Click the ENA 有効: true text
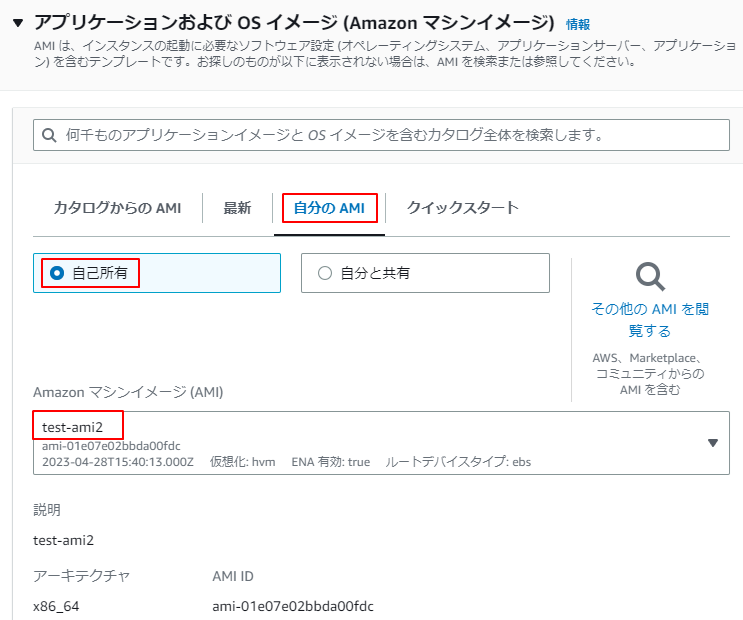Screen dimensions: 743x620 coord(331,462)
